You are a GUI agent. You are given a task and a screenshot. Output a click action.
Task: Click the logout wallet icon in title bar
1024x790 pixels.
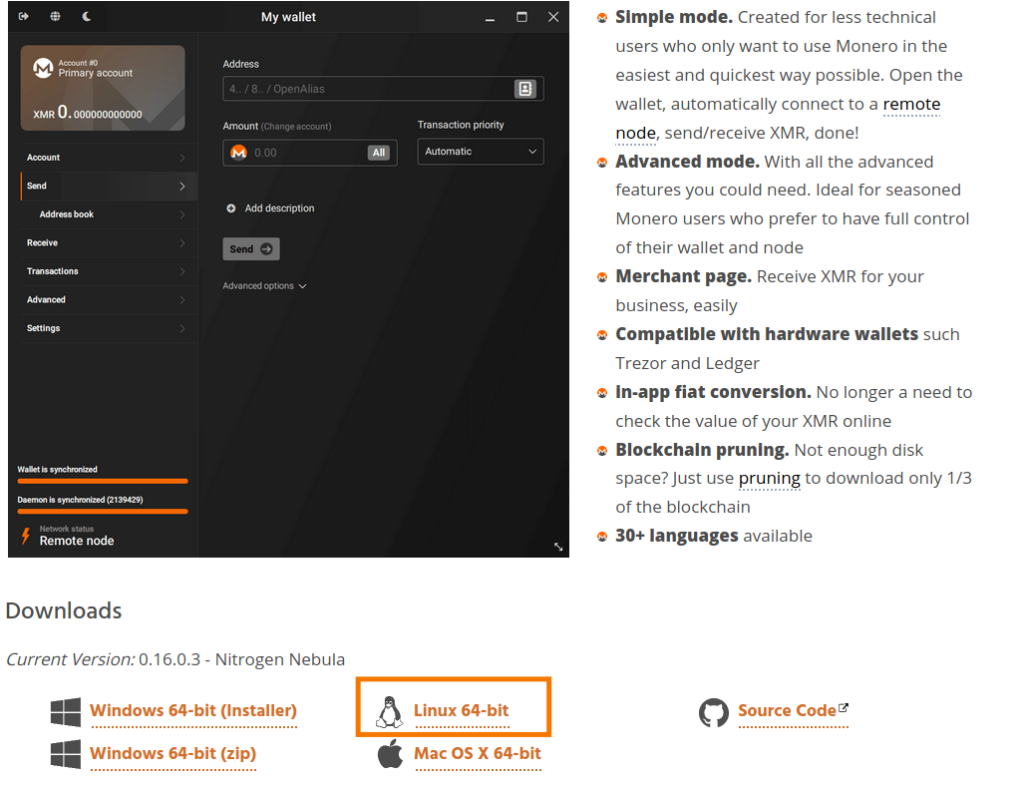pyautogui.click(x=24, y=16)
